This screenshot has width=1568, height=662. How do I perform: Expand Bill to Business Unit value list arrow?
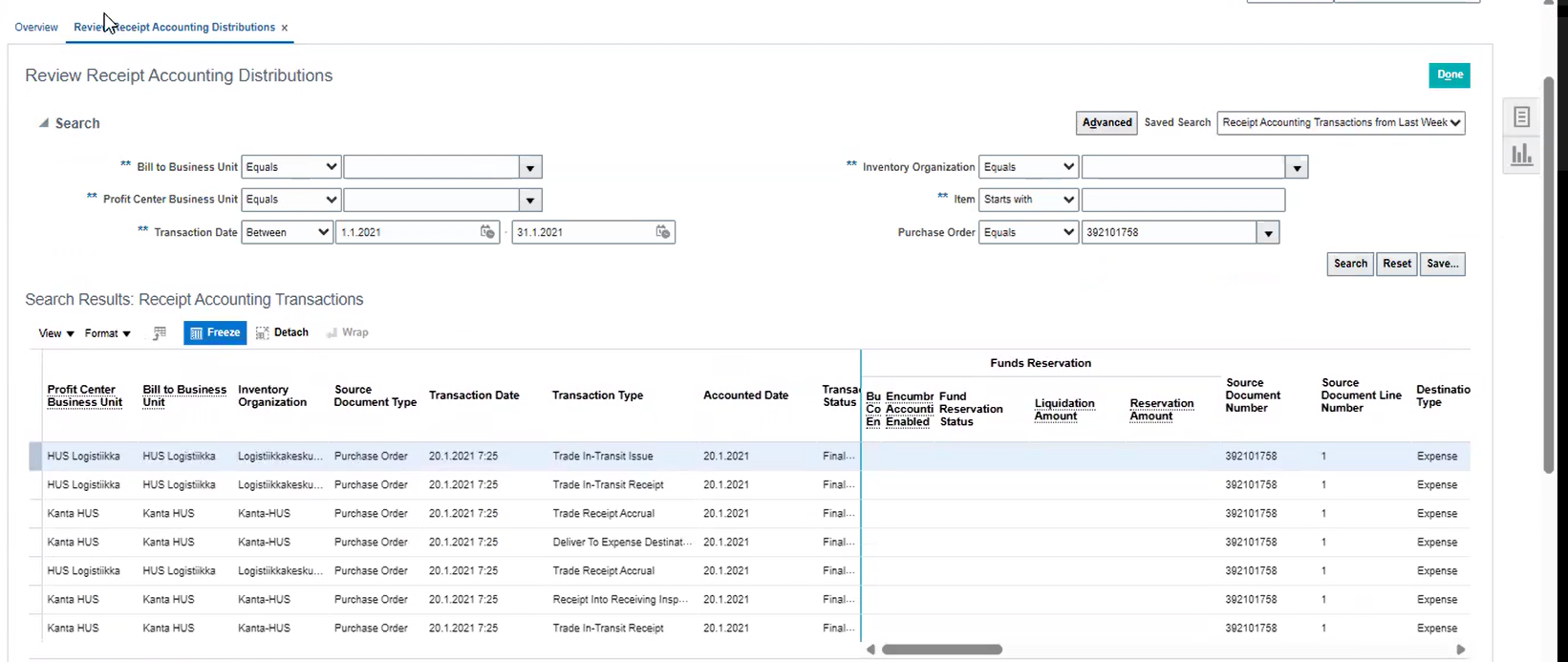click(530, 168)
